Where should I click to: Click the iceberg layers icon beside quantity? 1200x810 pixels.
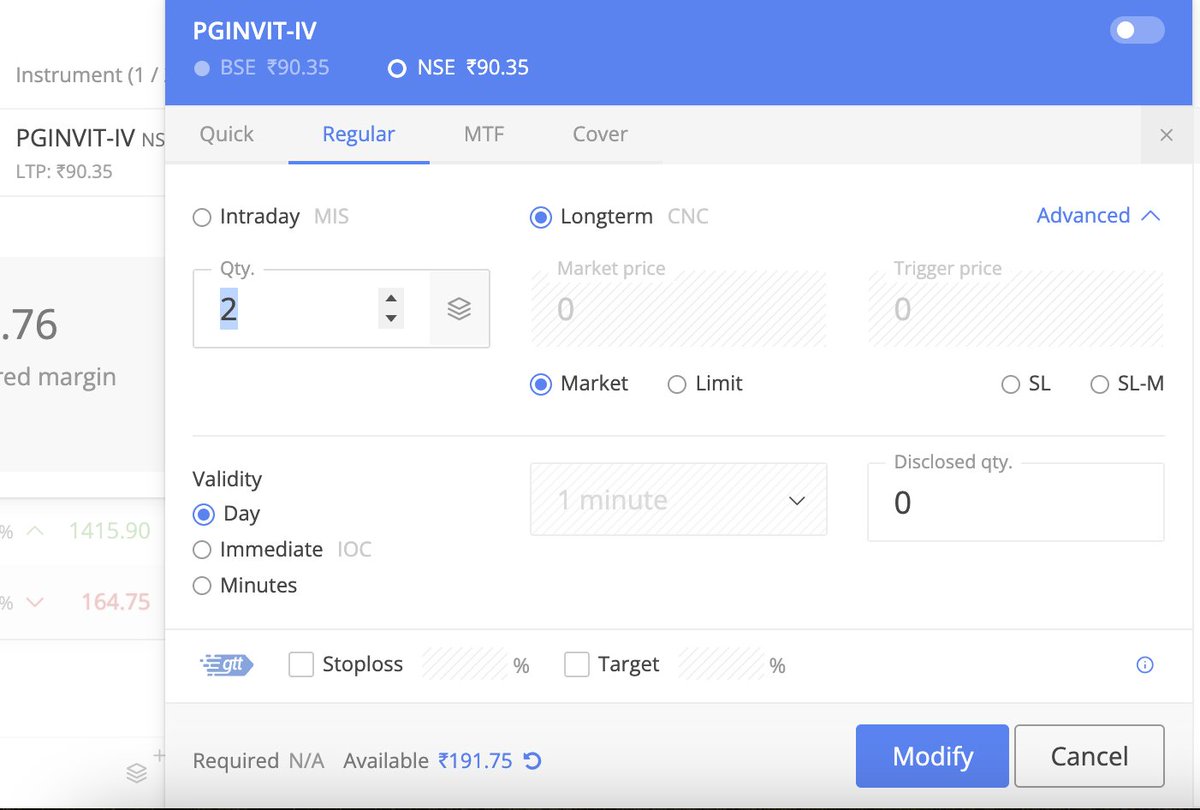459,309
